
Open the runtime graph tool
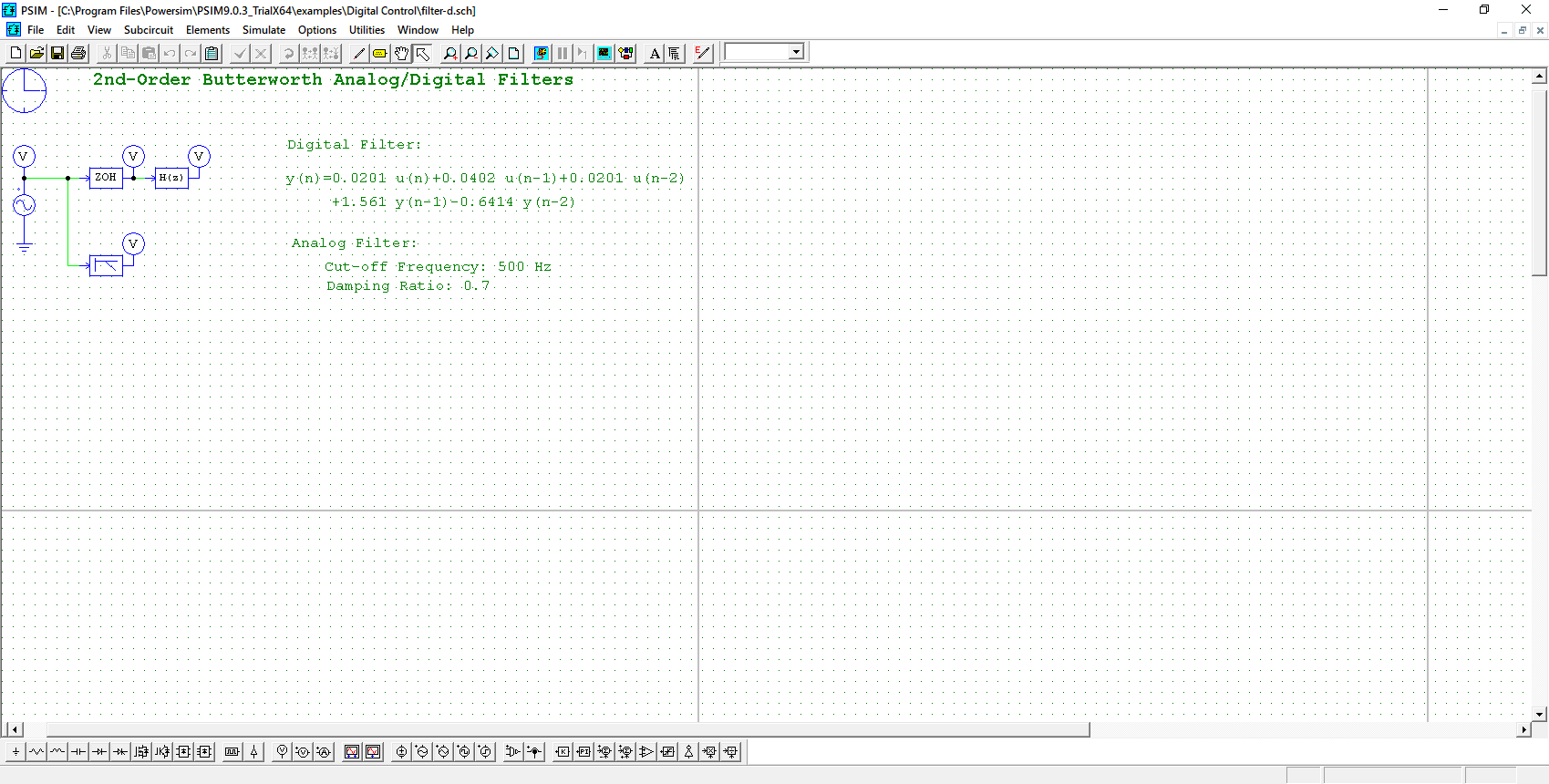[x=625, y=53]
